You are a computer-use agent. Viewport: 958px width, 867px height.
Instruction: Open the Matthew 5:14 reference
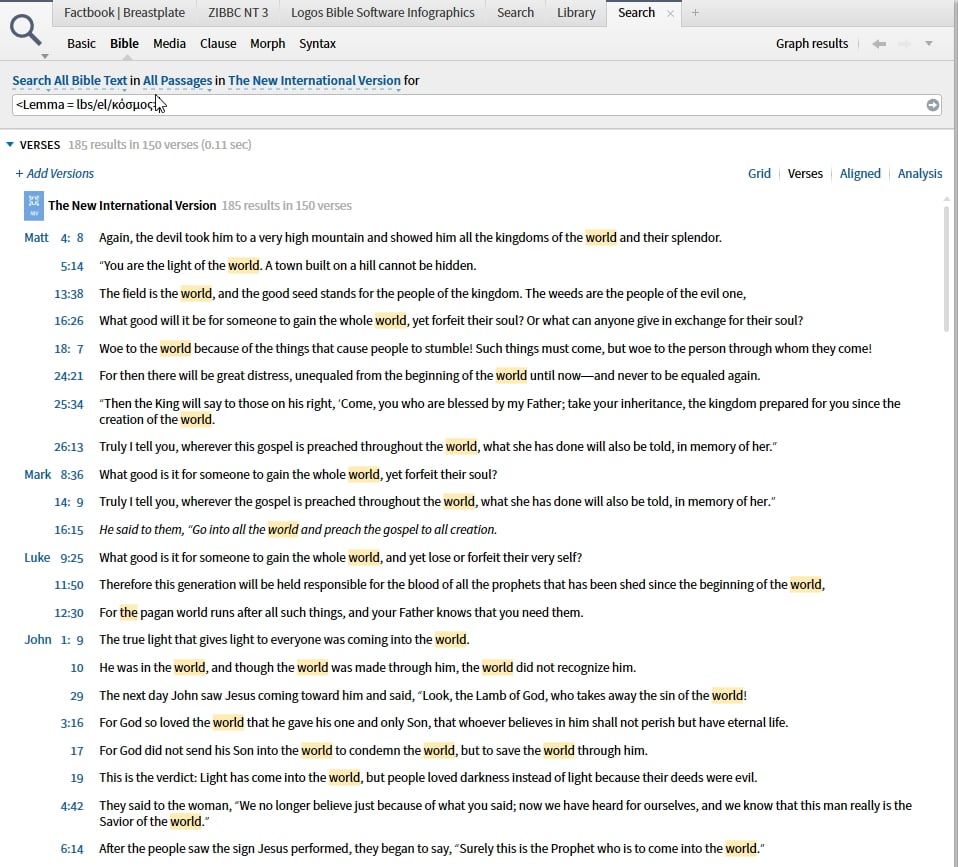coord(71,266)
